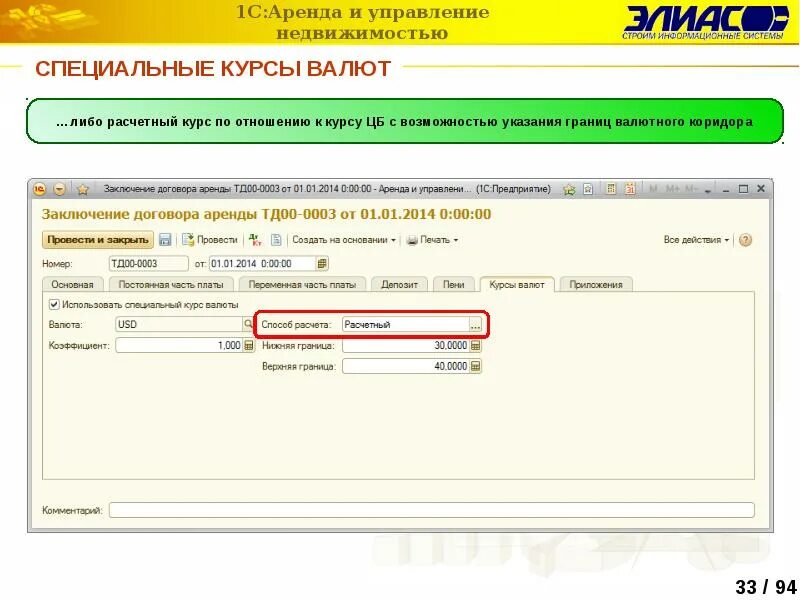The height and width of the screenshot is (600, 800).
Task: Open the history list icon with star page
Action: click(x=588, y=189)
